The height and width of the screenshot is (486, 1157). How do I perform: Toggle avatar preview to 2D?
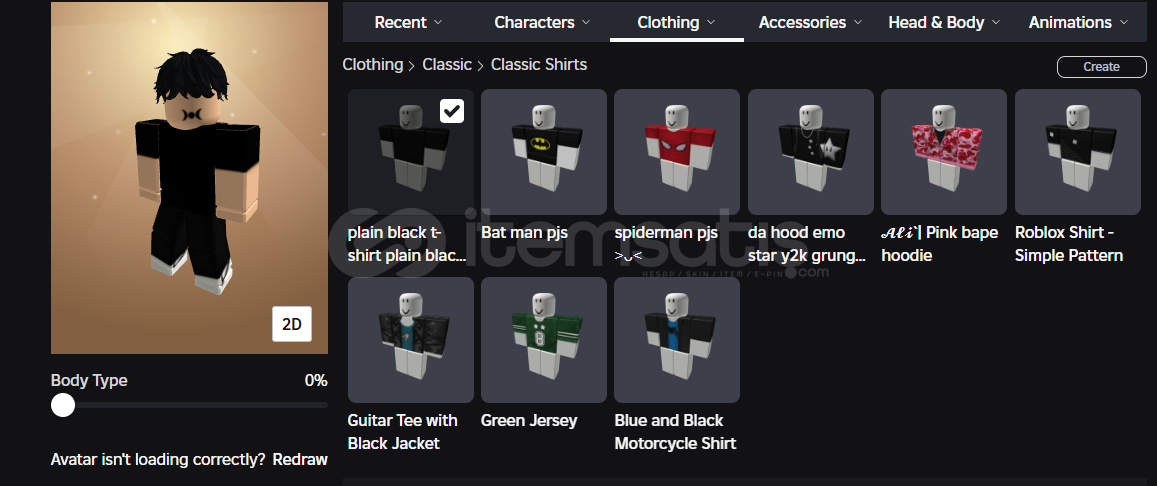(x=291, y=324)
